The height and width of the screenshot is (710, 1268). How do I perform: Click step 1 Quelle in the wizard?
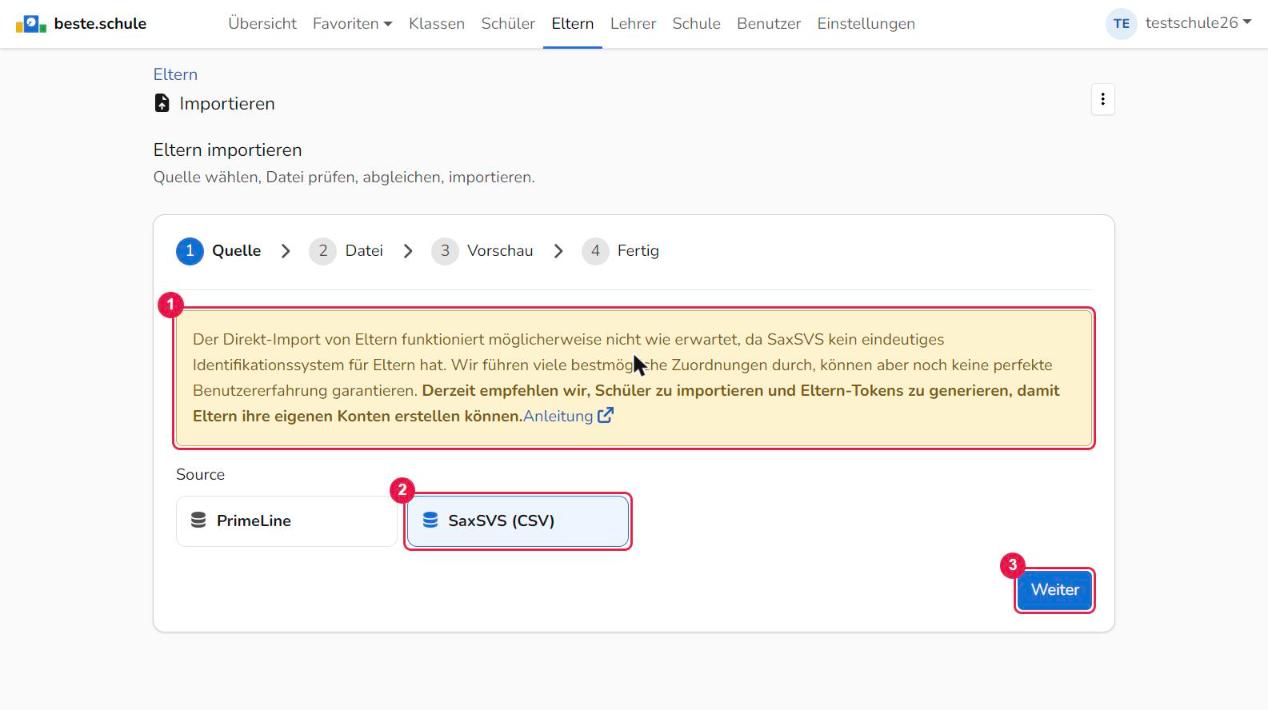pos(219,251)
